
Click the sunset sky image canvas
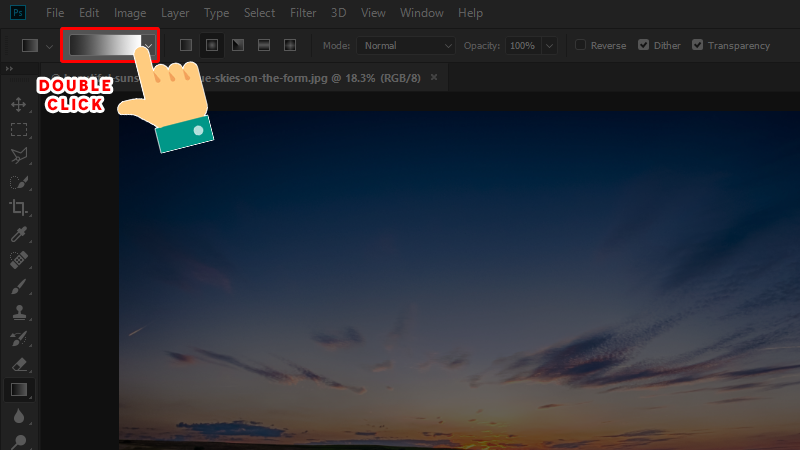(x=459, y=281)
